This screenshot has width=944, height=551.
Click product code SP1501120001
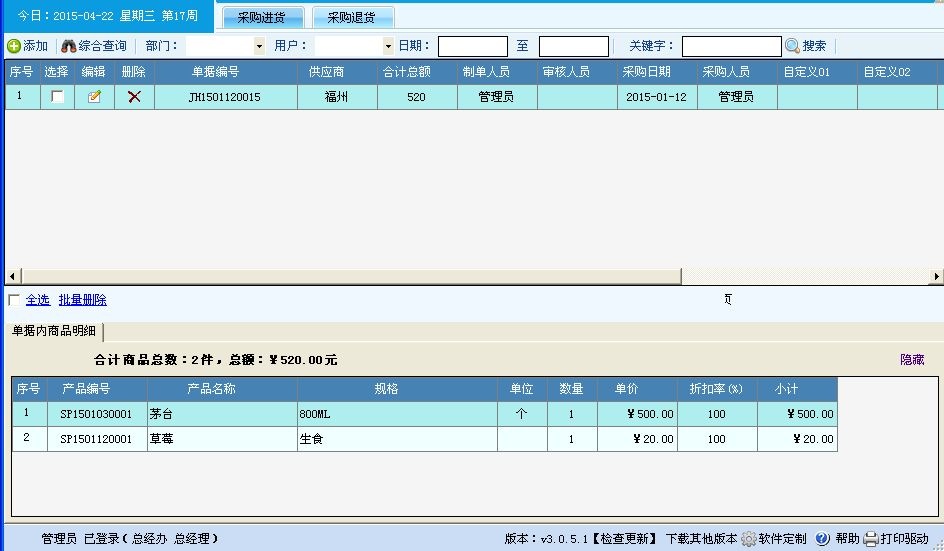click(96, 439)
